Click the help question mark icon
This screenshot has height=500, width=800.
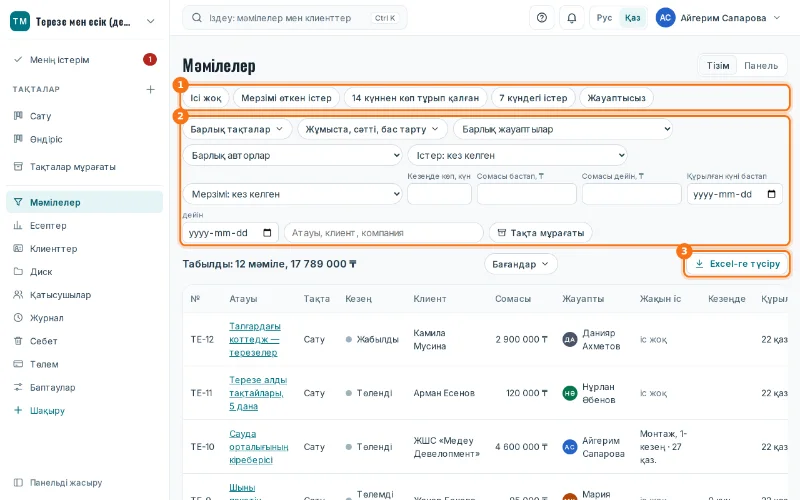point(542,18)
